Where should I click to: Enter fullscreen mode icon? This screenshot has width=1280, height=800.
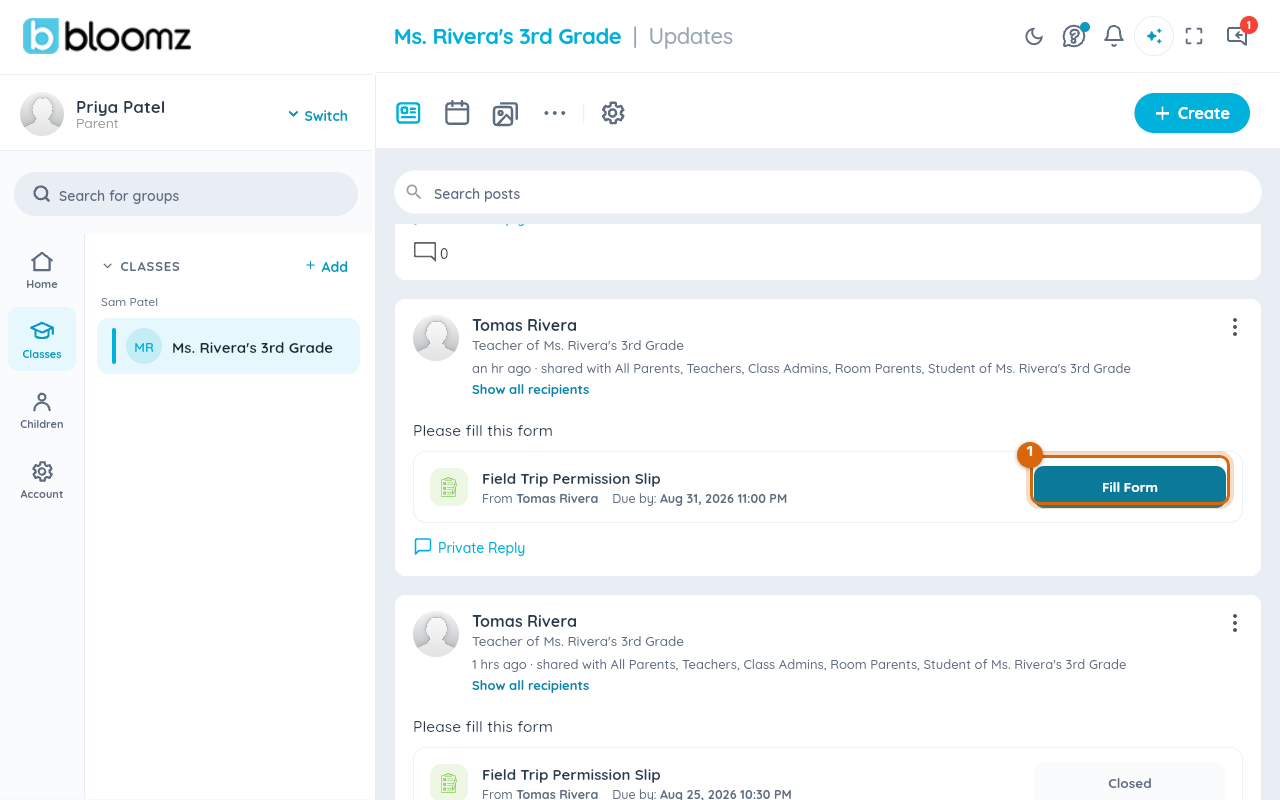click(x=1194, y=37)
